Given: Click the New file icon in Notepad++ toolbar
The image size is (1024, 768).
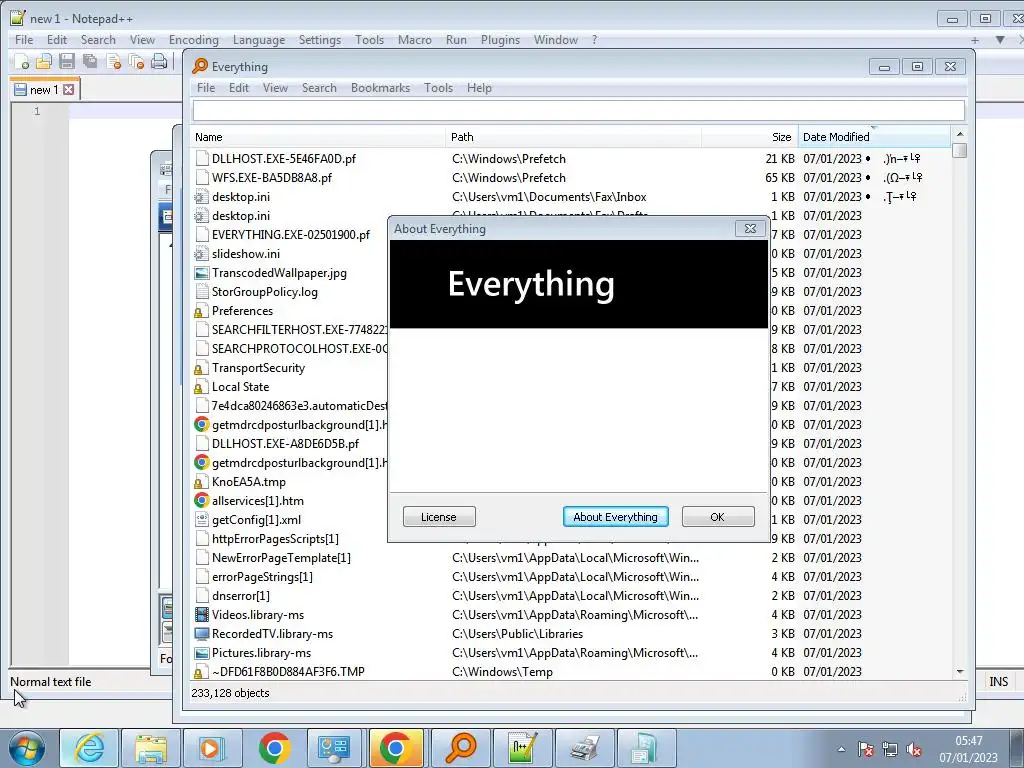Looking at the screenshot, I should [x=22, y=62].
